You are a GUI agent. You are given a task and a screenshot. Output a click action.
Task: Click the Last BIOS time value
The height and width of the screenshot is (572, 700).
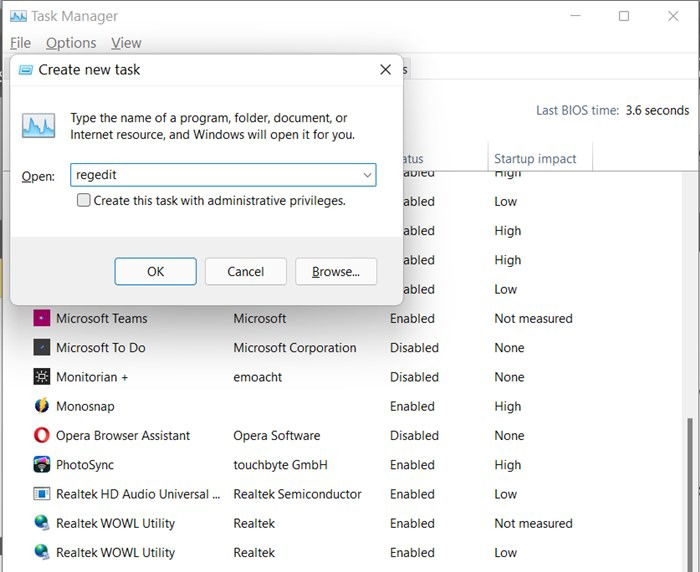[x=657, y=110]
